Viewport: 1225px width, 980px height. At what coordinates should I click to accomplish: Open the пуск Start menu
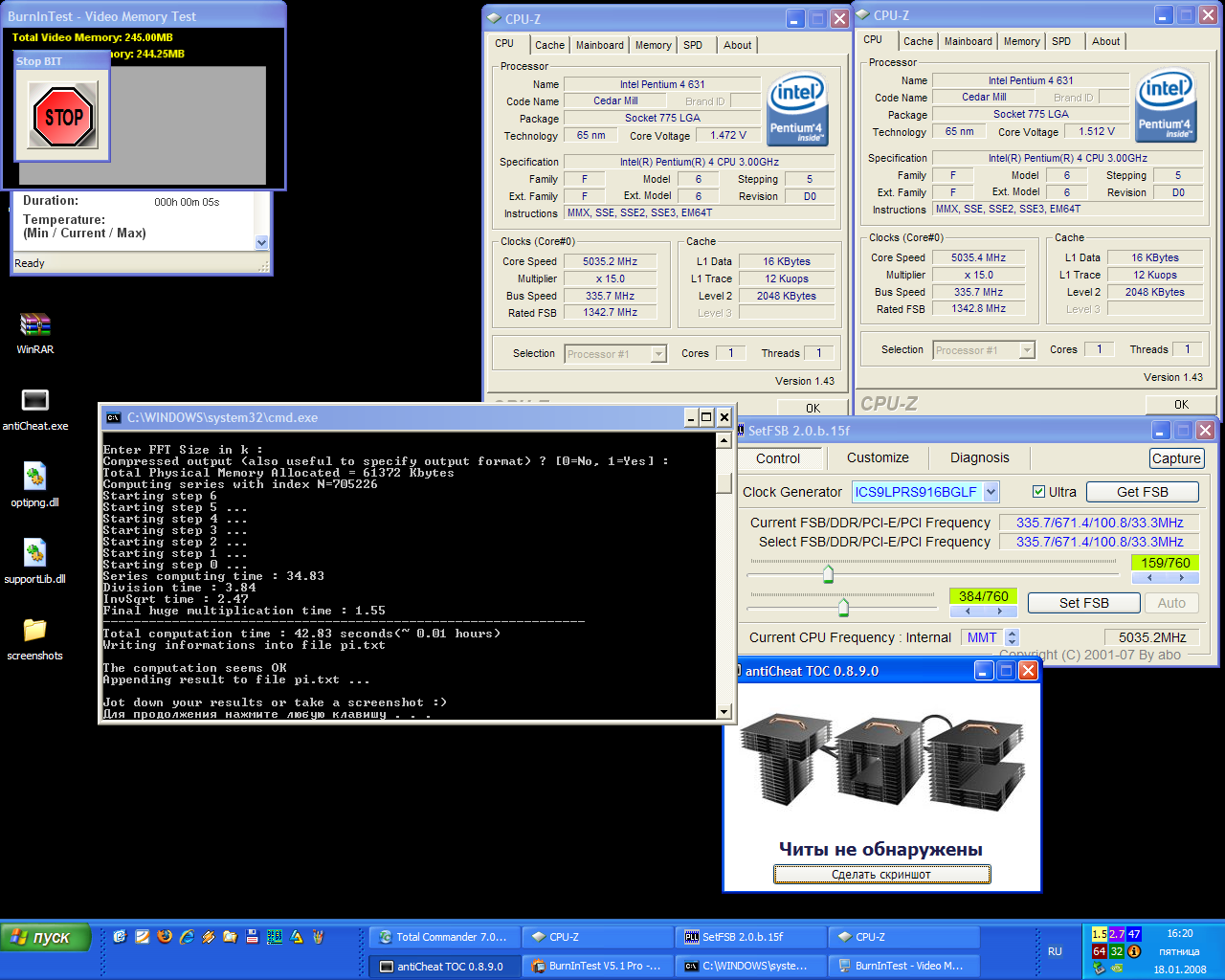46,938
